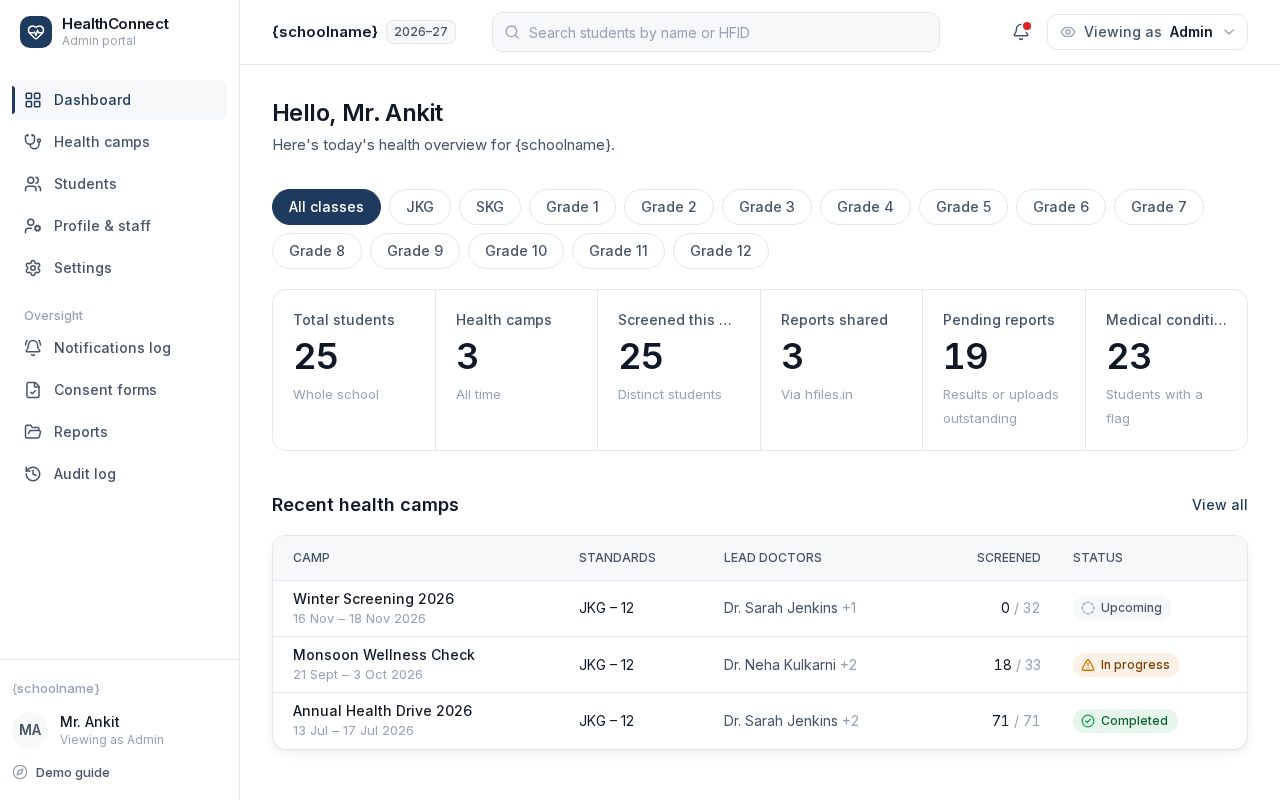This screenshot has height=800, width=1280.
Task: Click the Monsoon Wellness Check camp name
Action: pyautogui.click(x=384, y=655)
